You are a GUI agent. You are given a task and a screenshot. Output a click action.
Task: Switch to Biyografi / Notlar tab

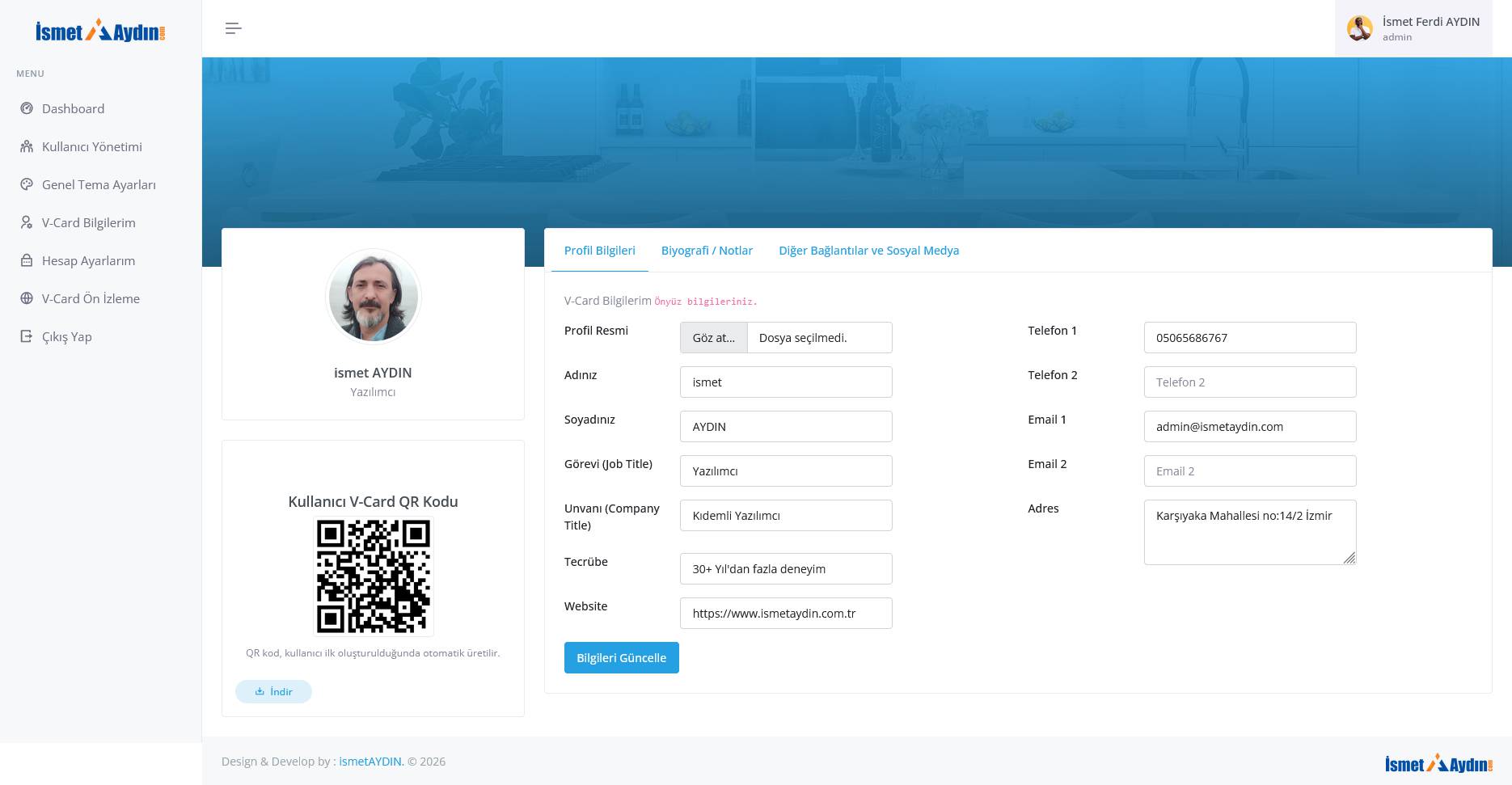[707, 251]
